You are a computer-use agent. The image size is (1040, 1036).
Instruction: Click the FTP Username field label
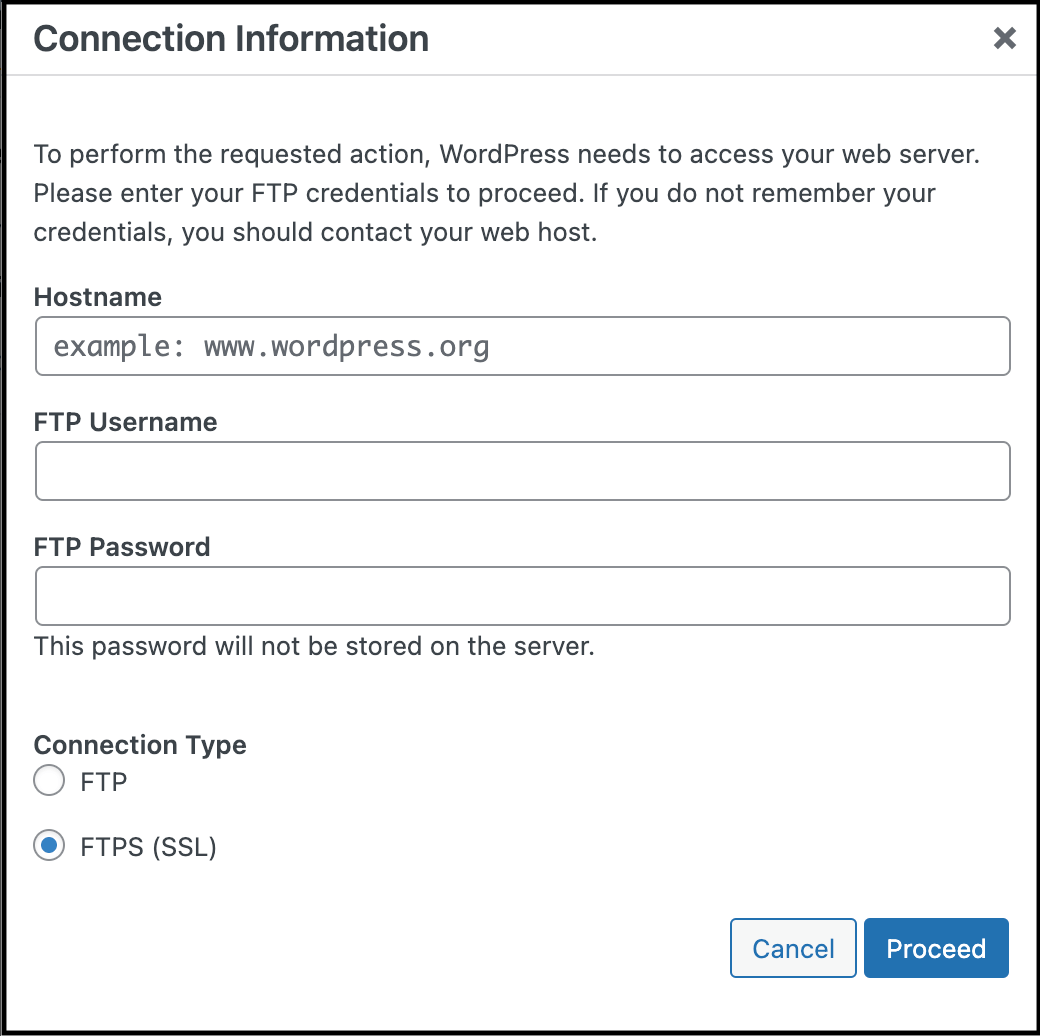[125, 422]
